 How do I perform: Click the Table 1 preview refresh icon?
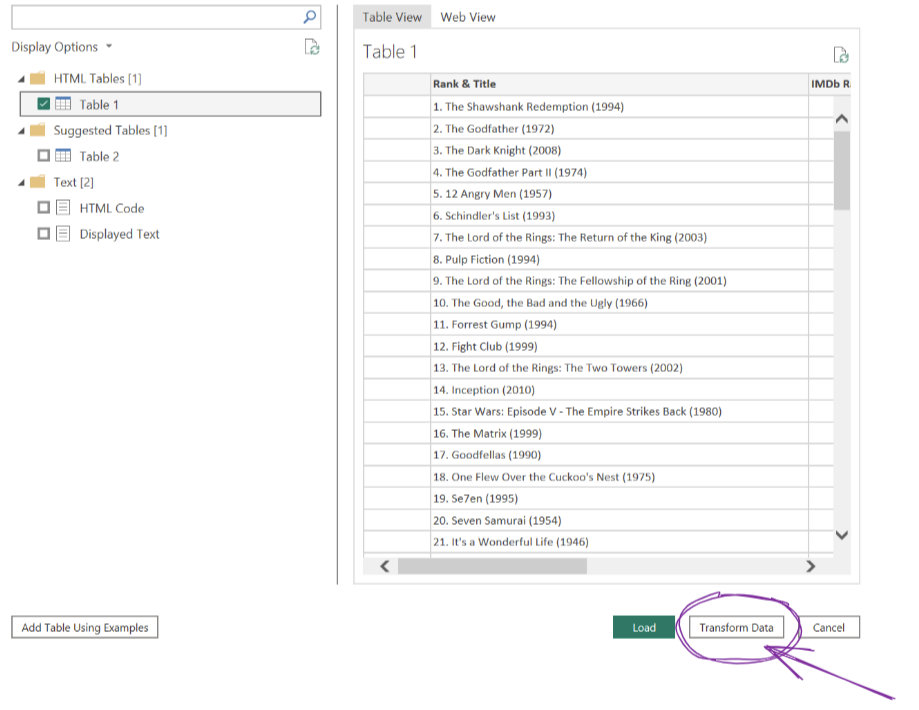coord(841,55)
